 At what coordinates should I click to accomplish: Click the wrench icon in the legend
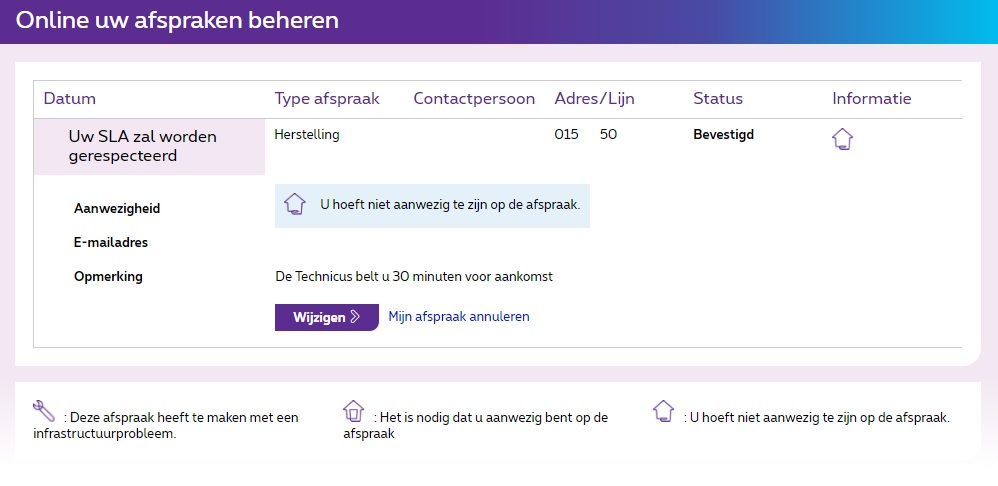point(44,411)
